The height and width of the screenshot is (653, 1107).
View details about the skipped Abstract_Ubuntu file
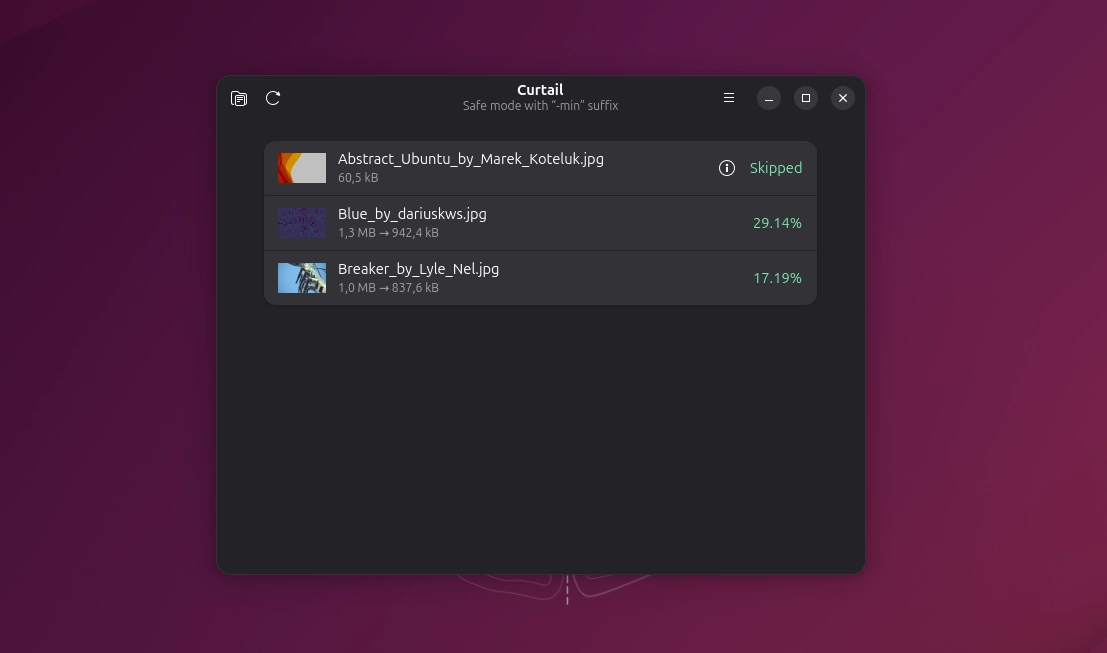(727, 168)
